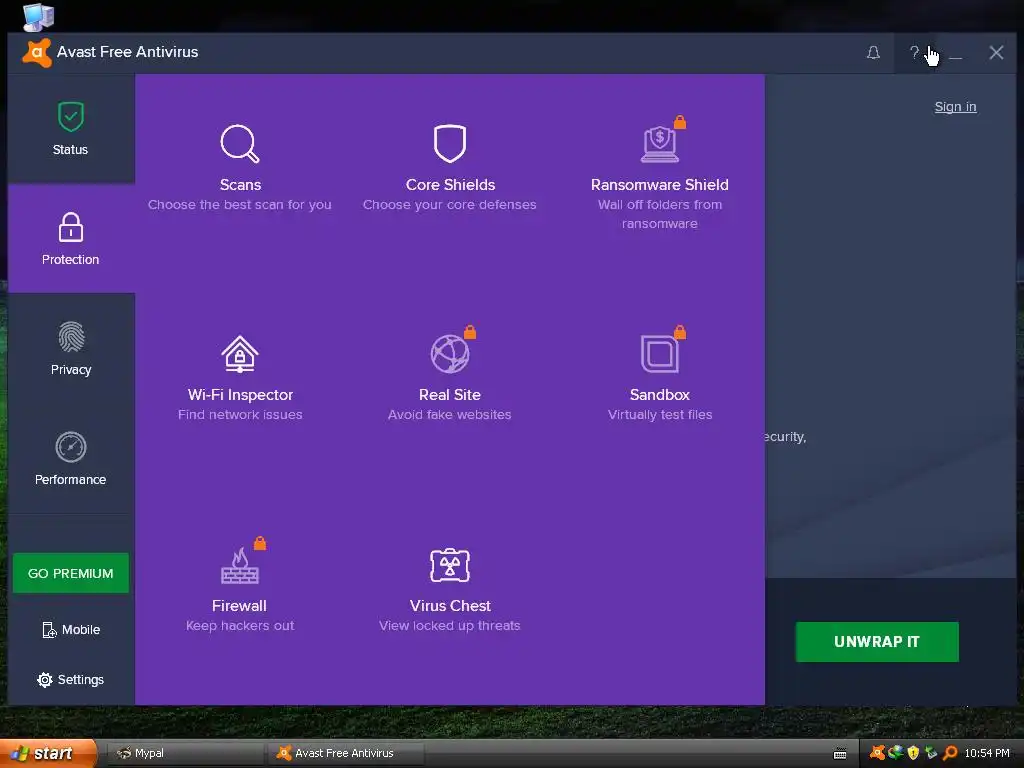Open the Performance tab
The height and width of the screenshot is (768, 1024).
(x=71, y=458)
